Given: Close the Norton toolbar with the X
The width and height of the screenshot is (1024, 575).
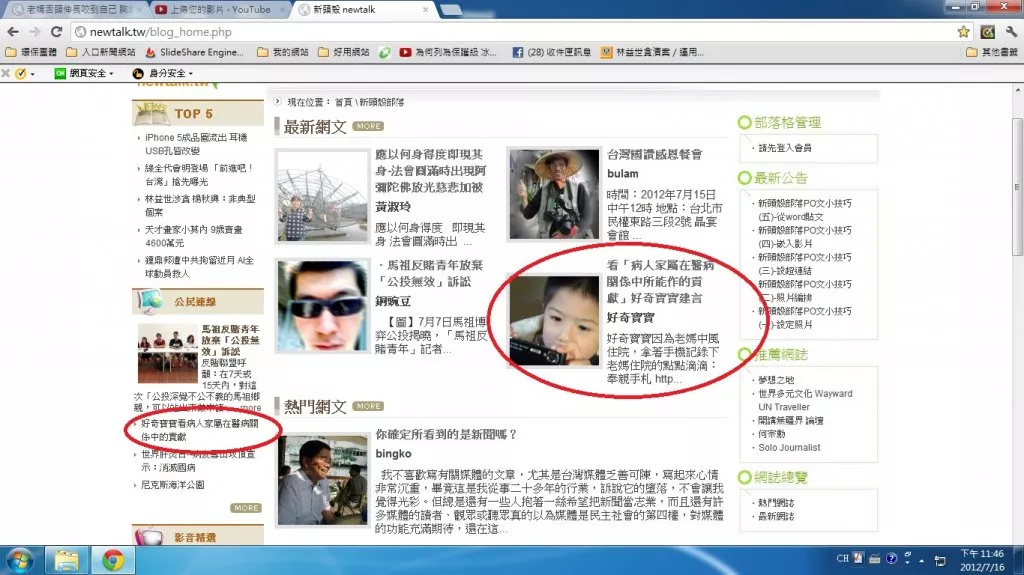Looking at the screenshot, I should pos(6,73).
